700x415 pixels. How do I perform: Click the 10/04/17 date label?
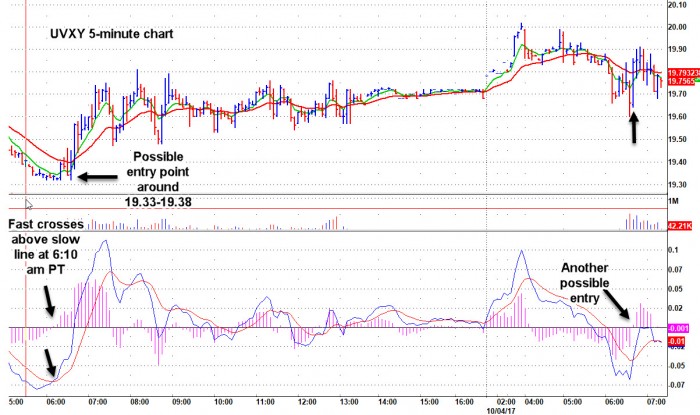501,411
